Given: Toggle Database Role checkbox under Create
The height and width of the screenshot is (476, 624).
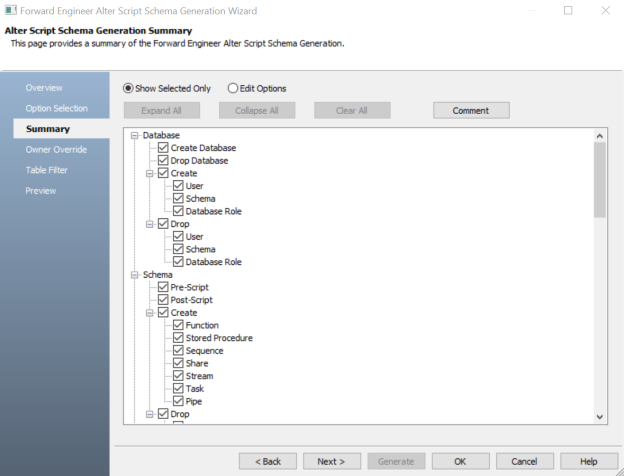Looking at the screenshot, I should click(x=178, y=211).
